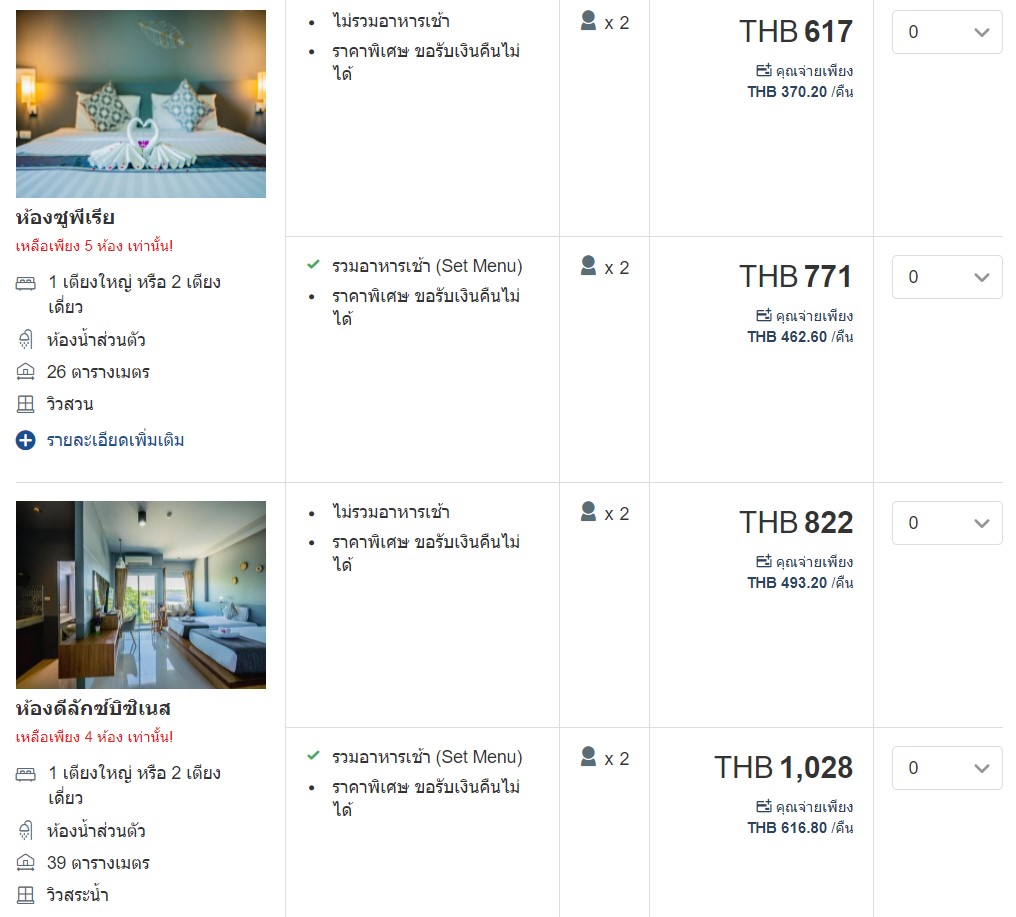The image size is (1016, 917).
Task: Expand the room quantity selector for THB 1,028
Action: [x=946, y=768]
